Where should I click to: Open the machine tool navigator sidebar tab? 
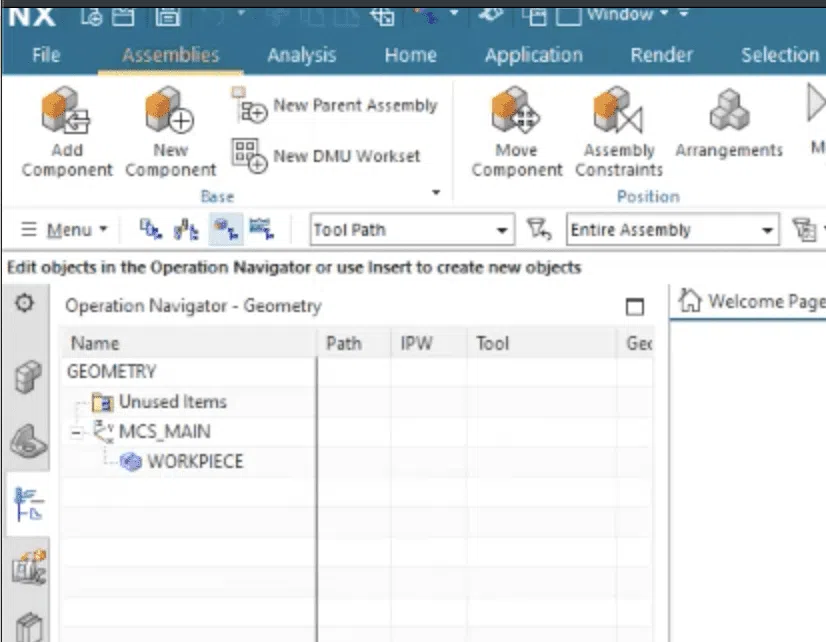pyautogui.click(x=29, y=567)
